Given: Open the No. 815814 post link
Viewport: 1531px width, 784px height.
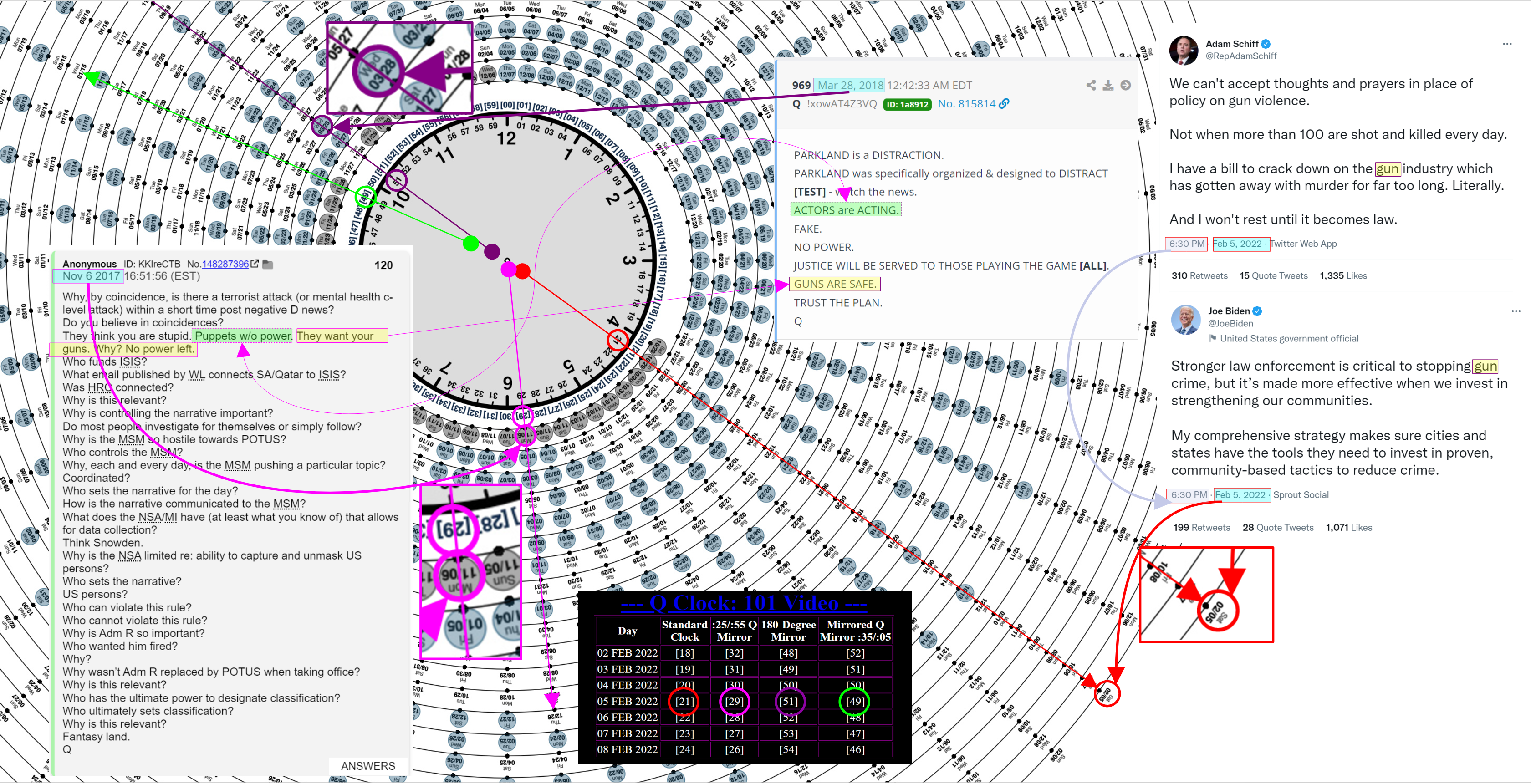Looking at the screenshot, I should click(966, 103).
